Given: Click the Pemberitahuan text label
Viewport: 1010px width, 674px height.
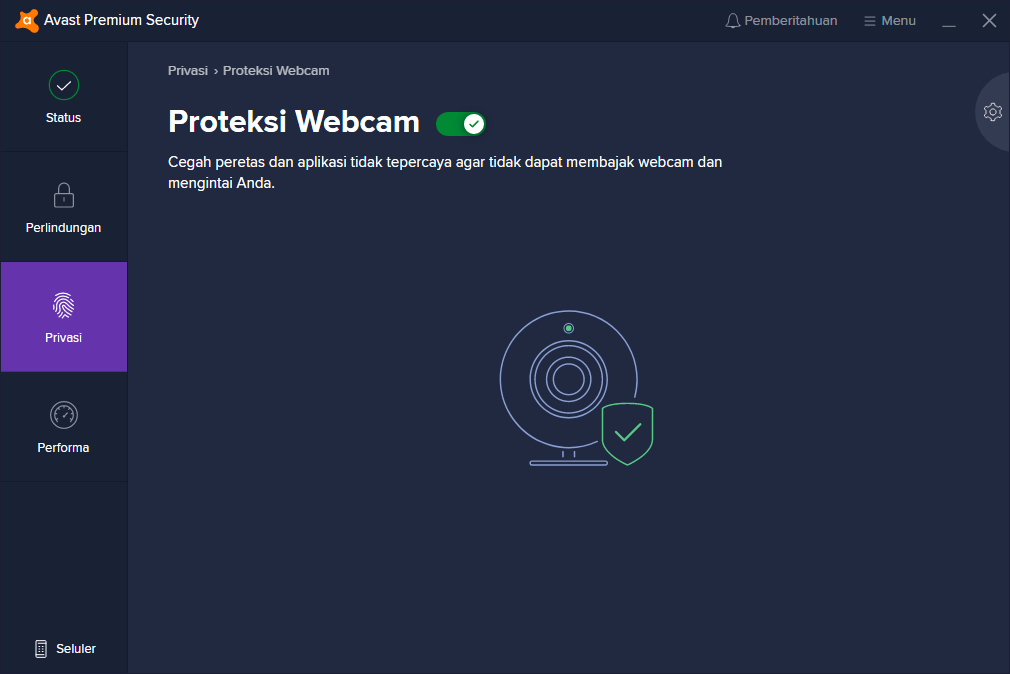Looking at the screenshot, I should click(791, 21).
